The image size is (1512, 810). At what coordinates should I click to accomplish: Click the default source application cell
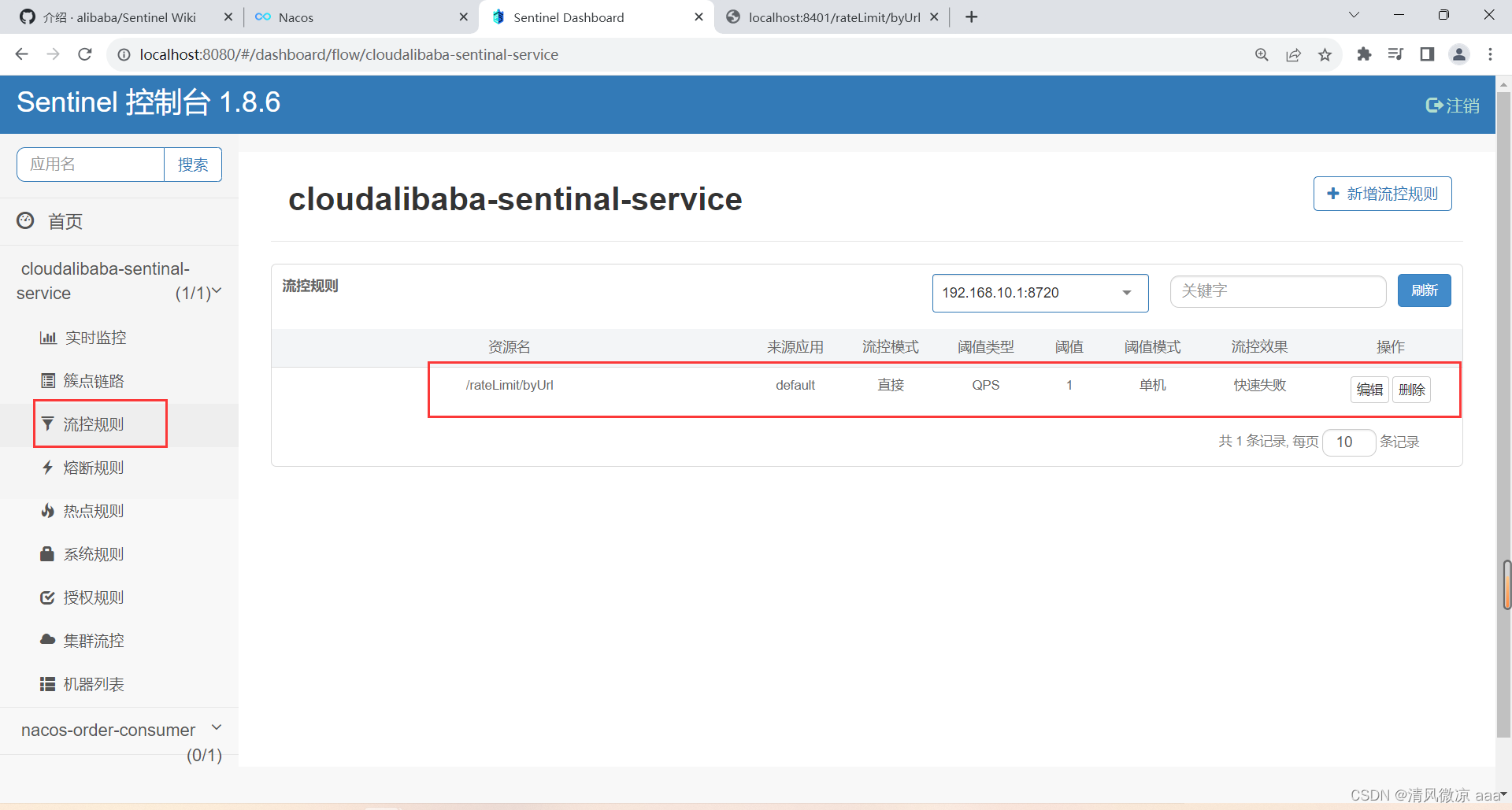click(x=795, y=385)
